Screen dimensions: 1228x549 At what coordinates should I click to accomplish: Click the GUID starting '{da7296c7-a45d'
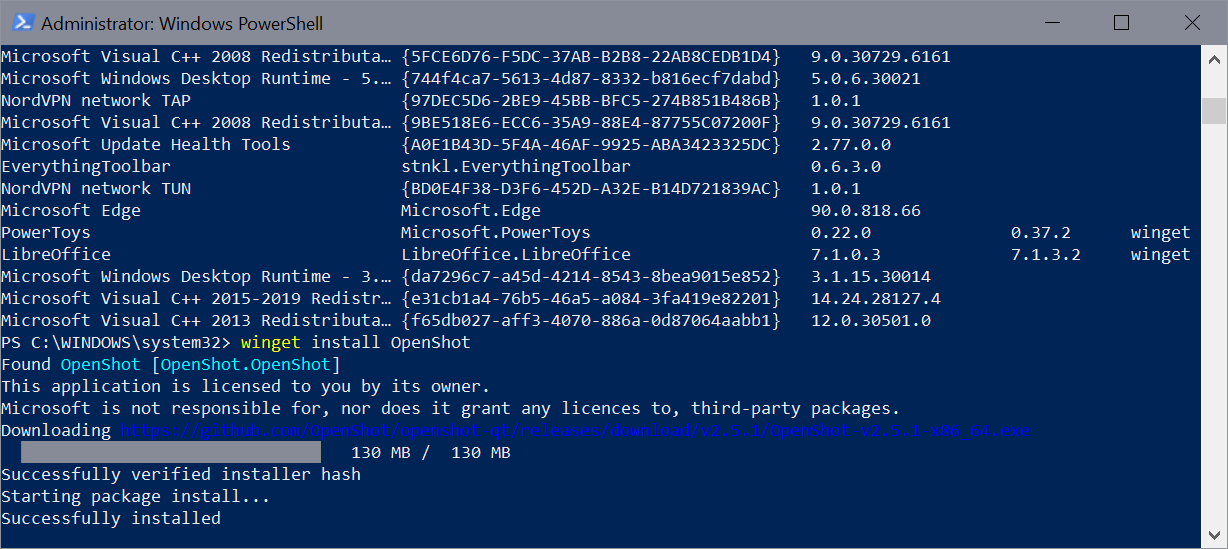tap(591, 277)
